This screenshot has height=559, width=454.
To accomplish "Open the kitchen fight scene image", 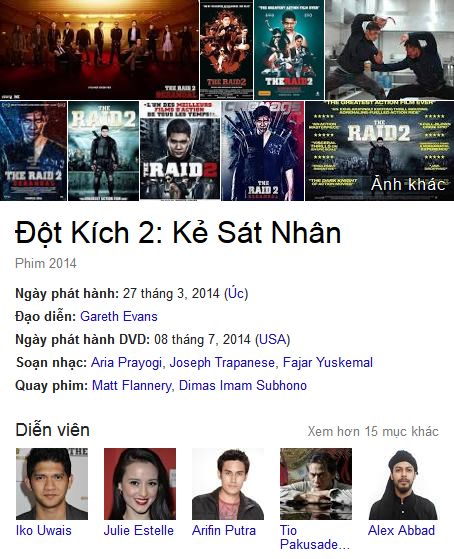I will pos(389,50).
